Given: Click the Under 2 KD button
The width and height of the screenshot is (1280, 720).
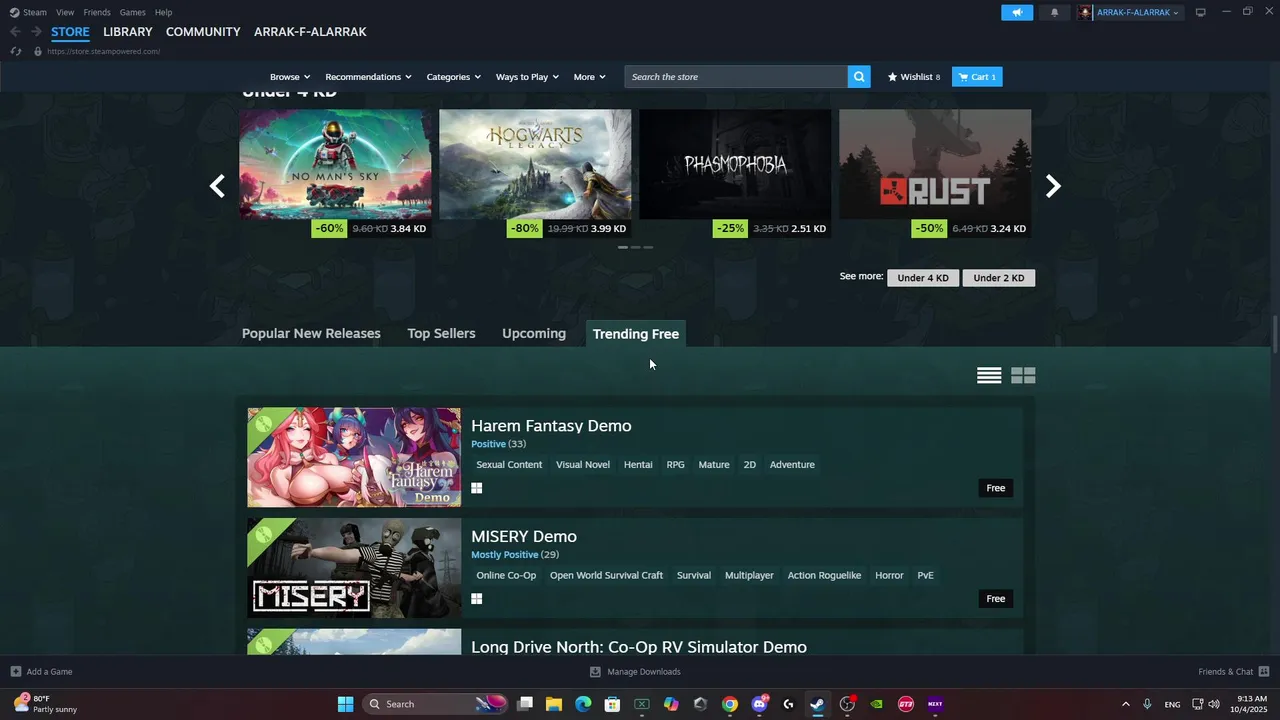Looking at the screenshot, I should 999,278.
